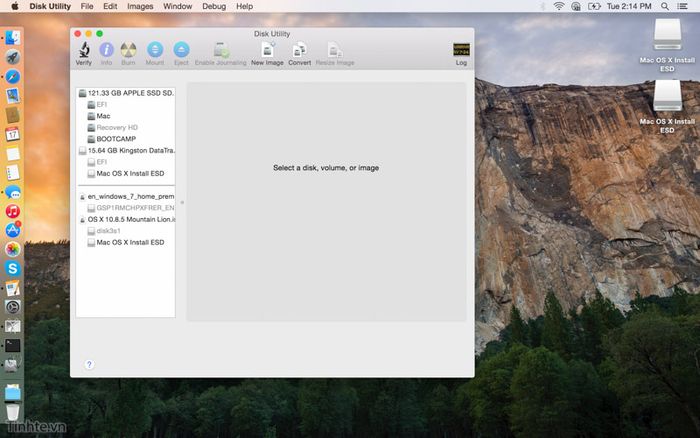Open Info from the toolbar
Viewport: 700px width, 438px height.
pos(106,54)
